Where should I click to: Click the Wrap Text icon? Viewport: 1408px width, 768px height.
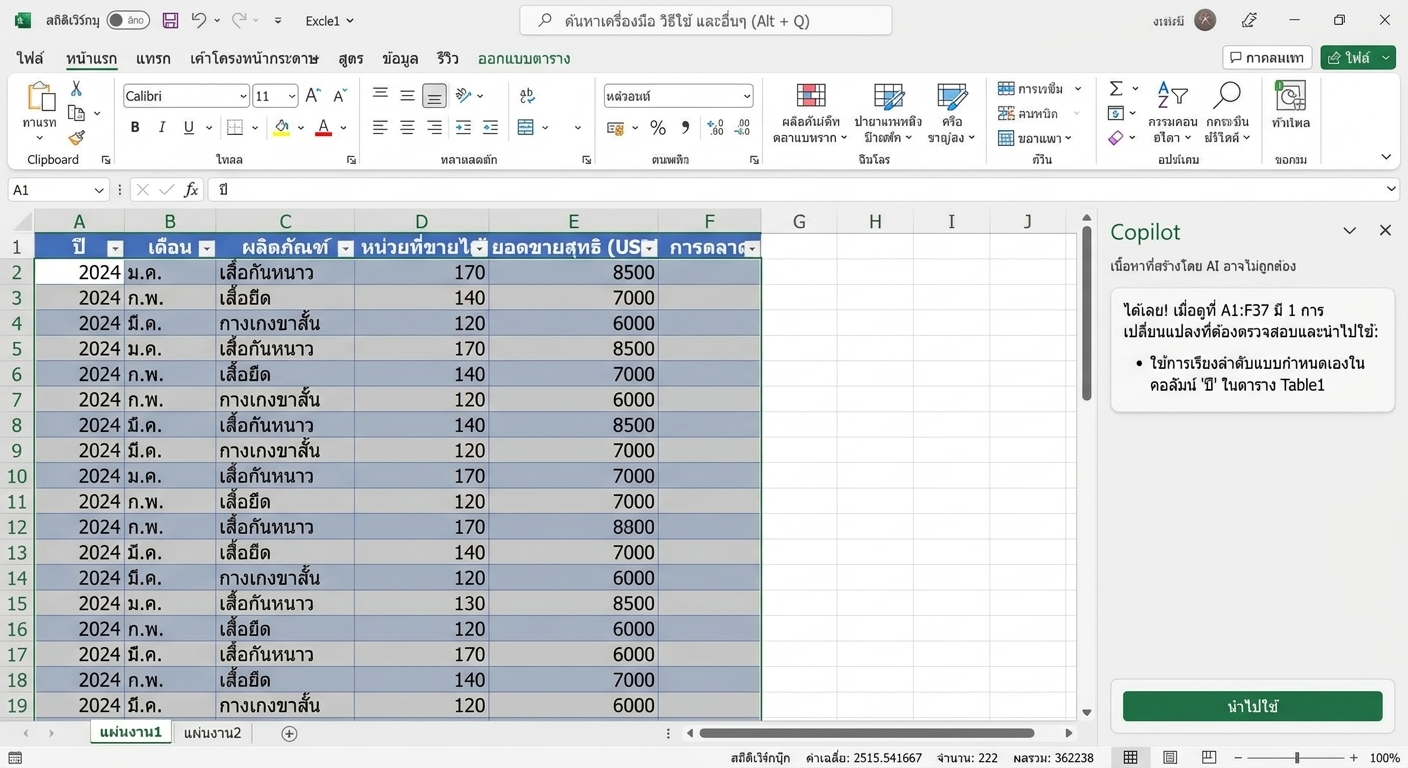point(527,95)
